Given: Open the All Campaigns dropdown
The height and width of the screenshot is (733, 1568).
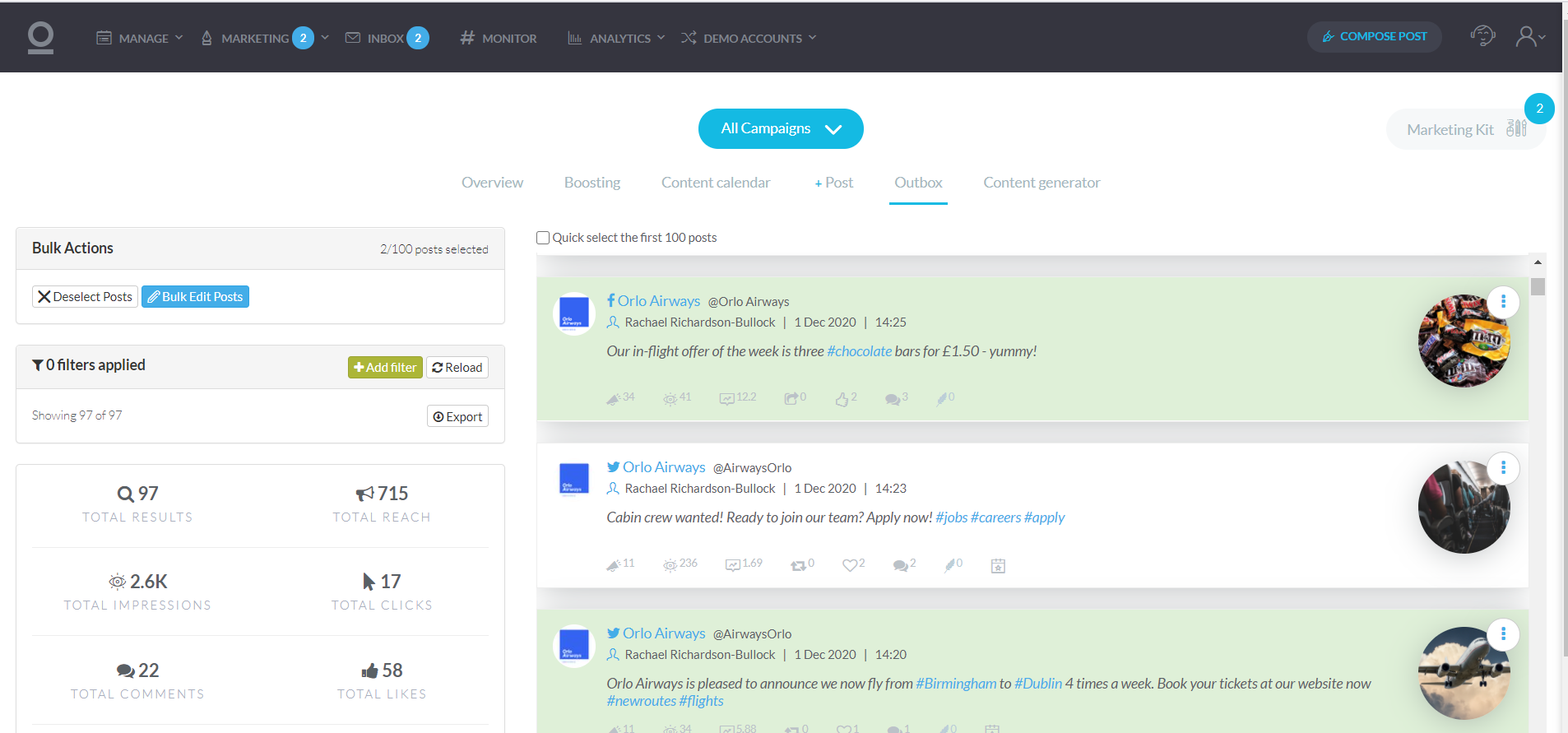Looking at the screenshot, I should (x=781, y=129).
